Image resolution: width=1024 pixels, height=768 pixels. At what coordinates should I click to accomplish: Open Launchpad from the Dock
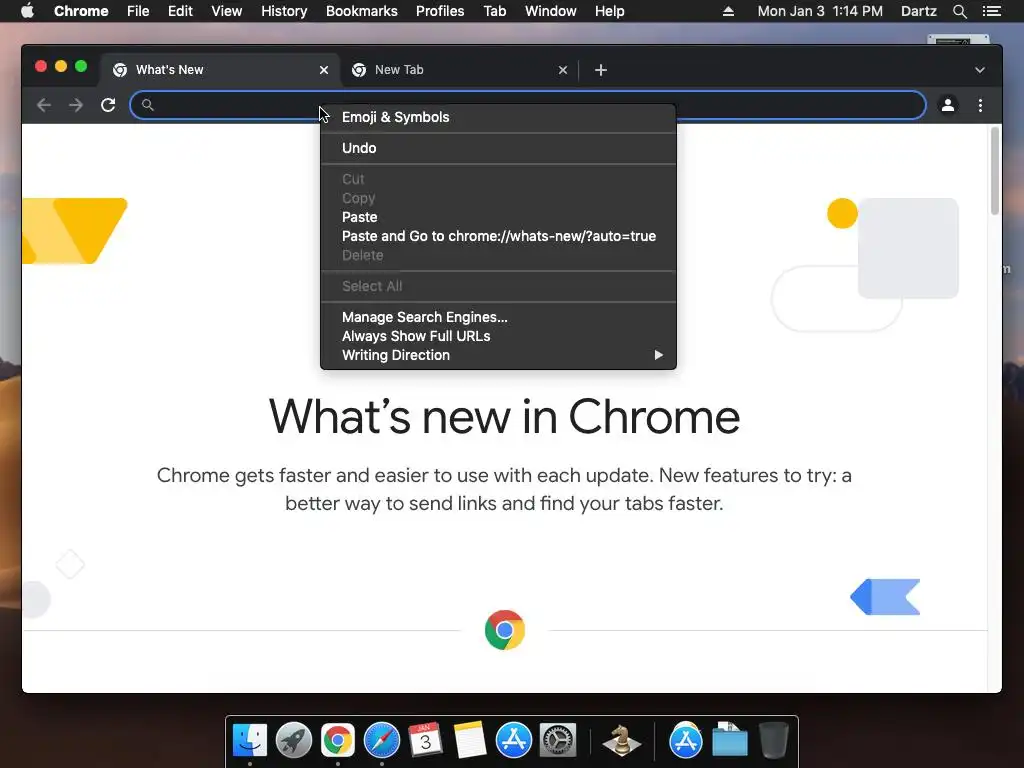(294, 740)
